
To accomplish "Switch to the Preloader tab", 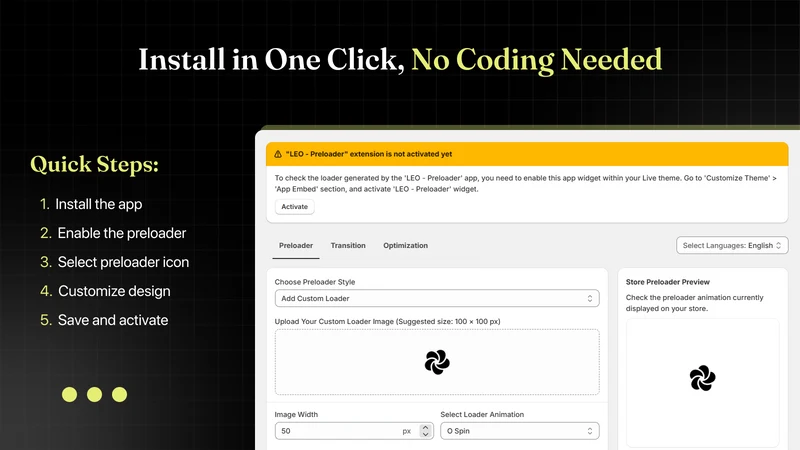I will pyautogui.click(x=296, y=245).
